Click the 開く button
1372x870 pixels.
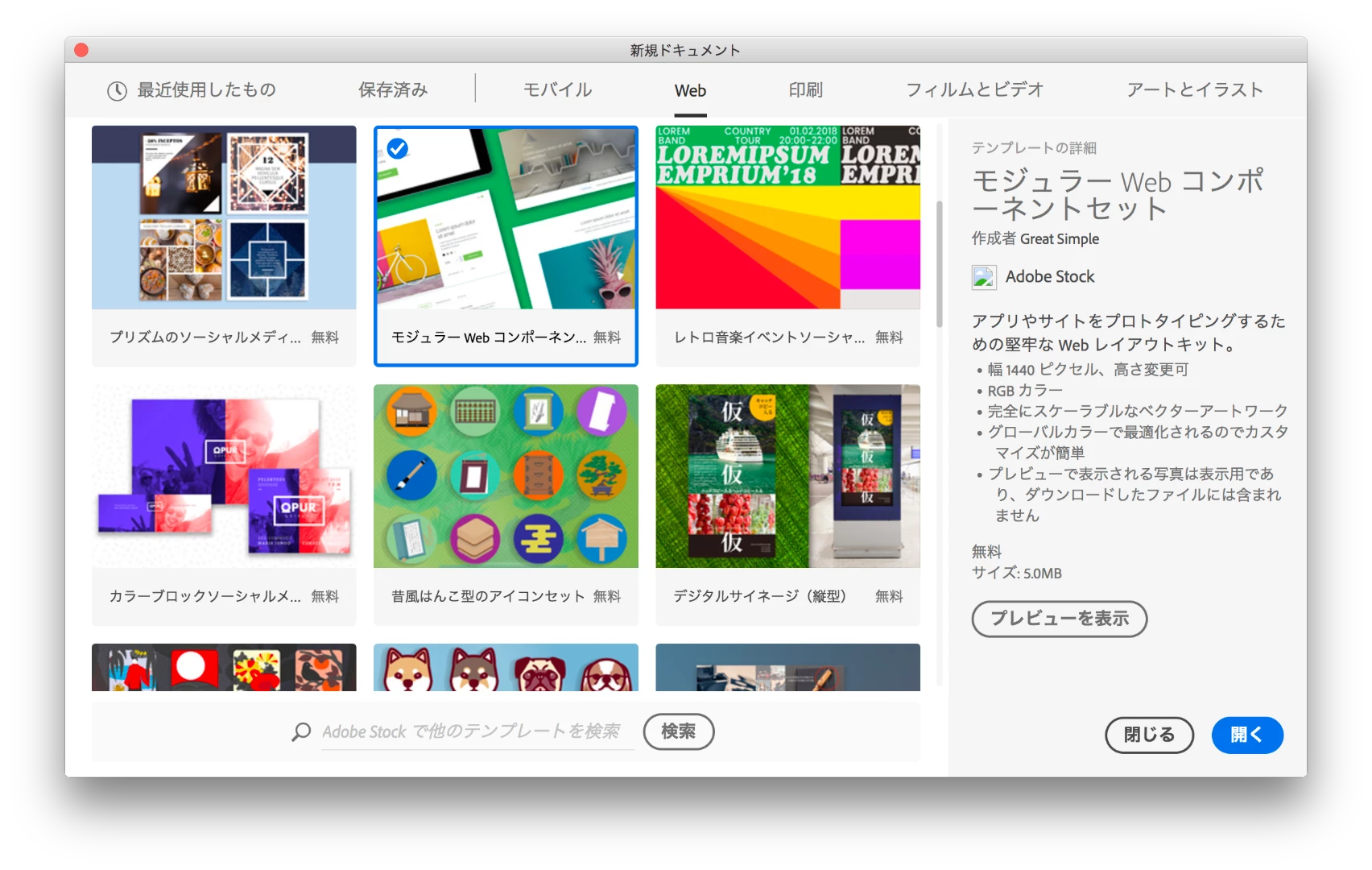click(x=1247, y=735)
